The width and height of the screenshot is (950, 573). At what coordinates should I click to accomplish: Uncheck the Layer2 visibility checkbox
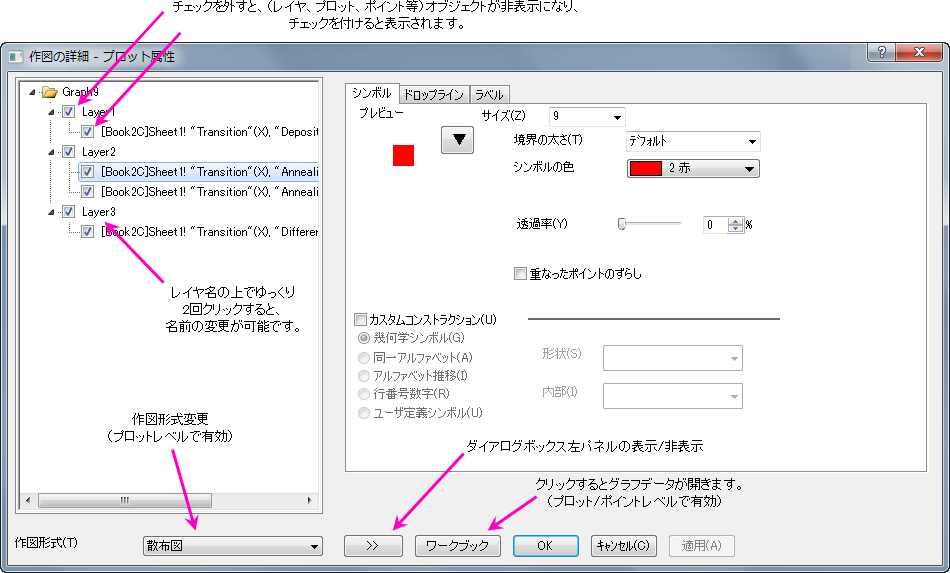tap(68, 151)
